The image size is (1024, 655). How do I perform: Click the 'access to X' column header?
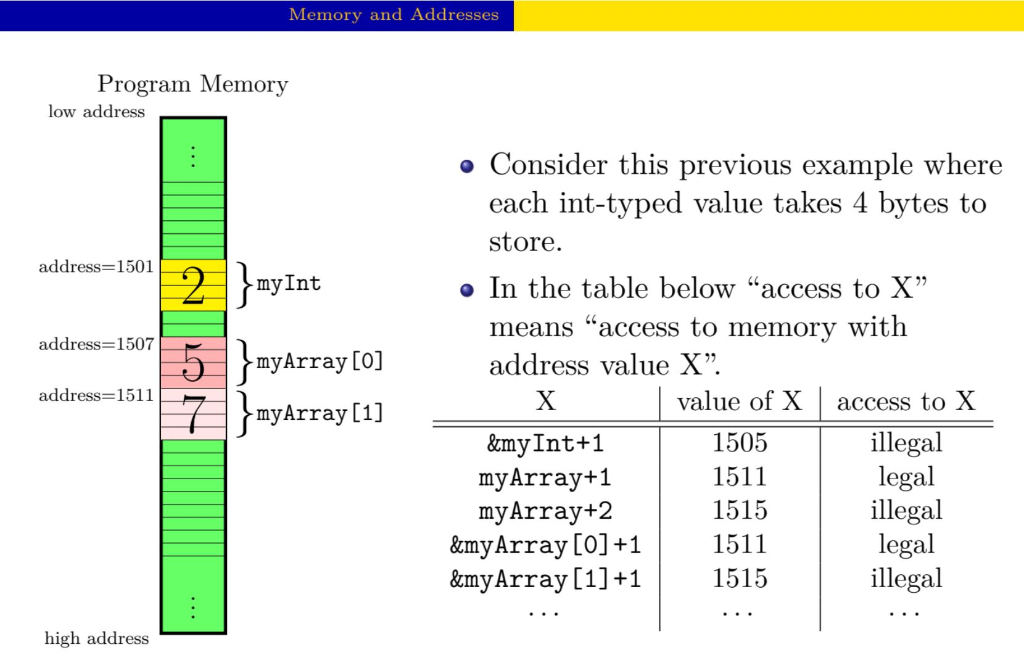tap(905, 402)
